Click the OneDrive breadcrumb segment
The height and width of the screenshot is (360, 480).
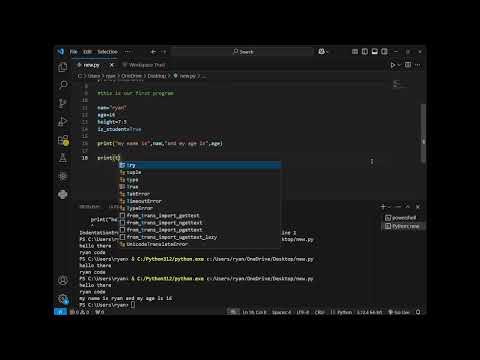coord(131,76)
